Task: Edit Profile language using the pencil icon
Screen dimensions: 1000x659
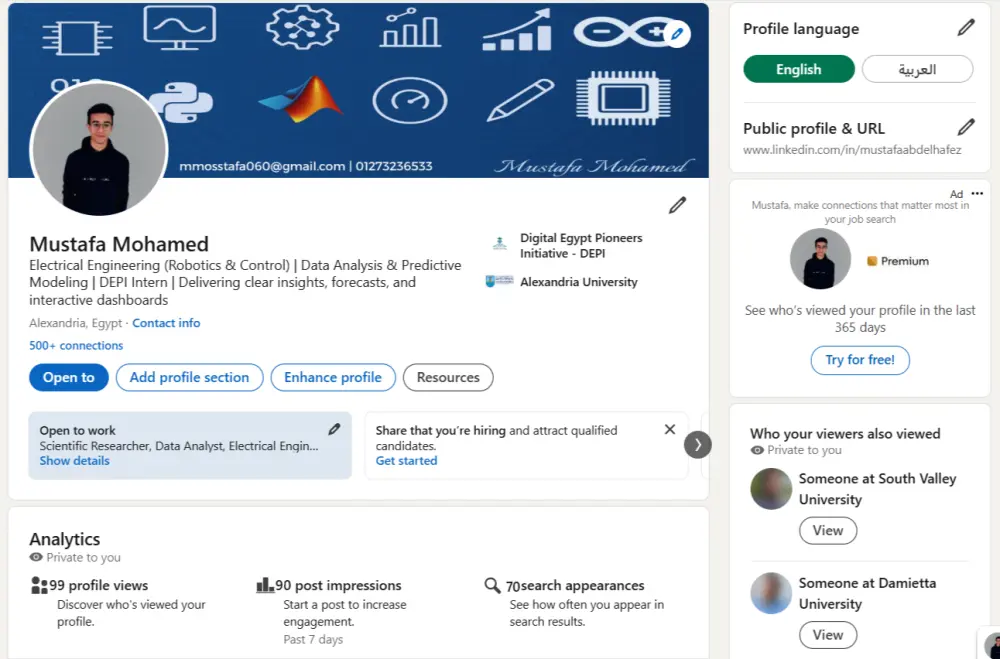Action: pos(964,28)
